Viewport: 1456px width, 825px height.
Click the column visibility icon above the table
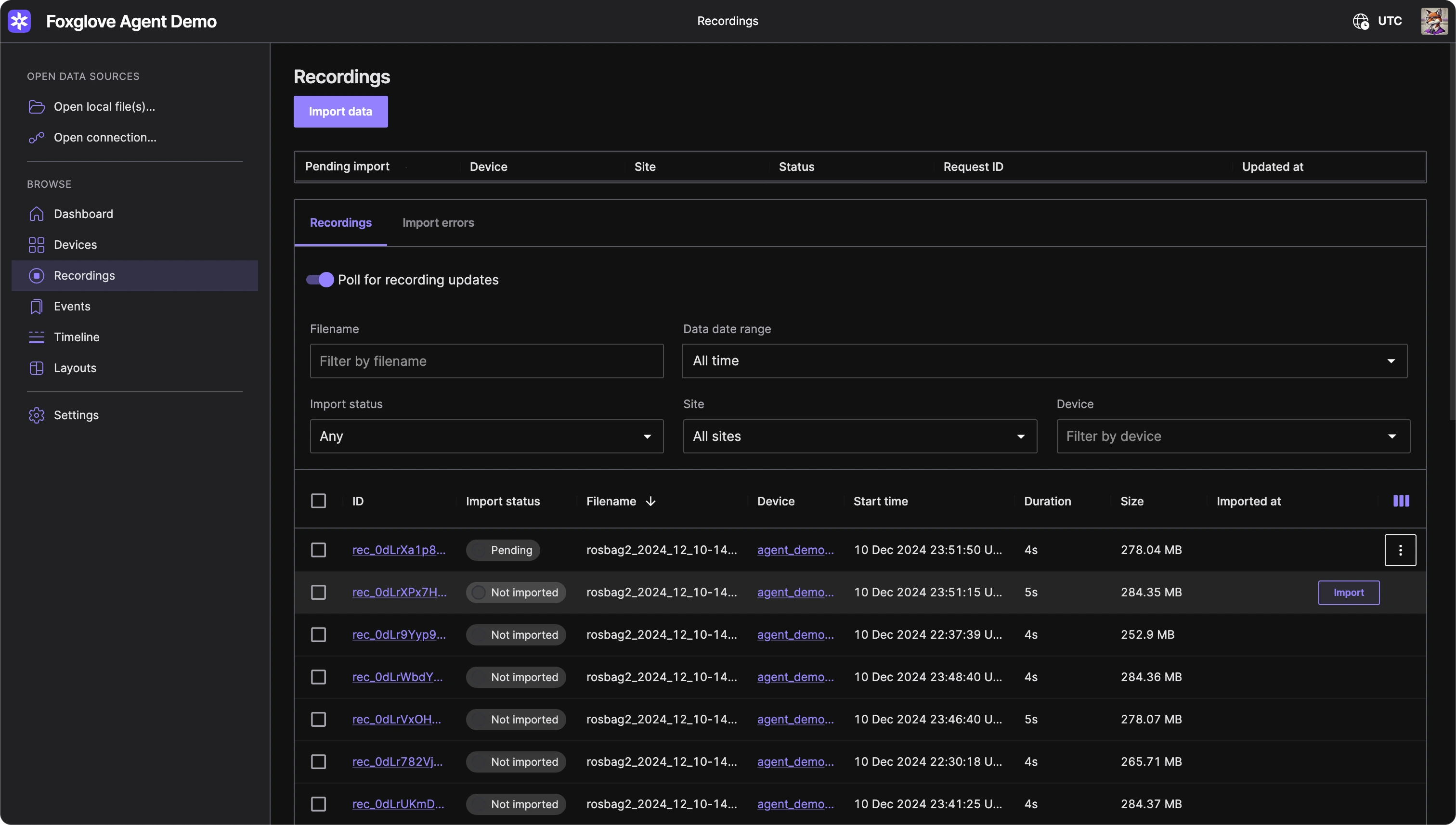pos(1401,501)
